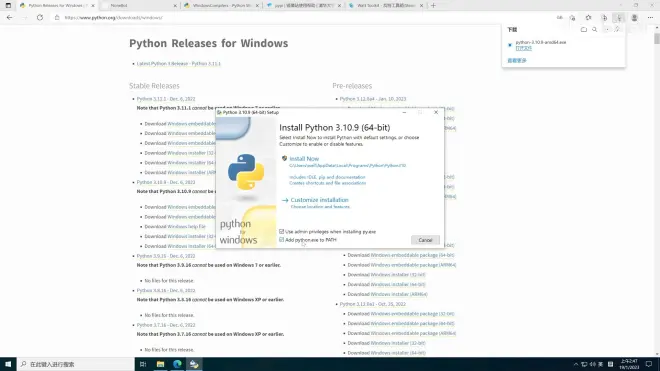This screenshot has height=371, width=660.
Task: Open Python 3.9.16 - Dec. 6, 2022 link
Action: point(166,256)
